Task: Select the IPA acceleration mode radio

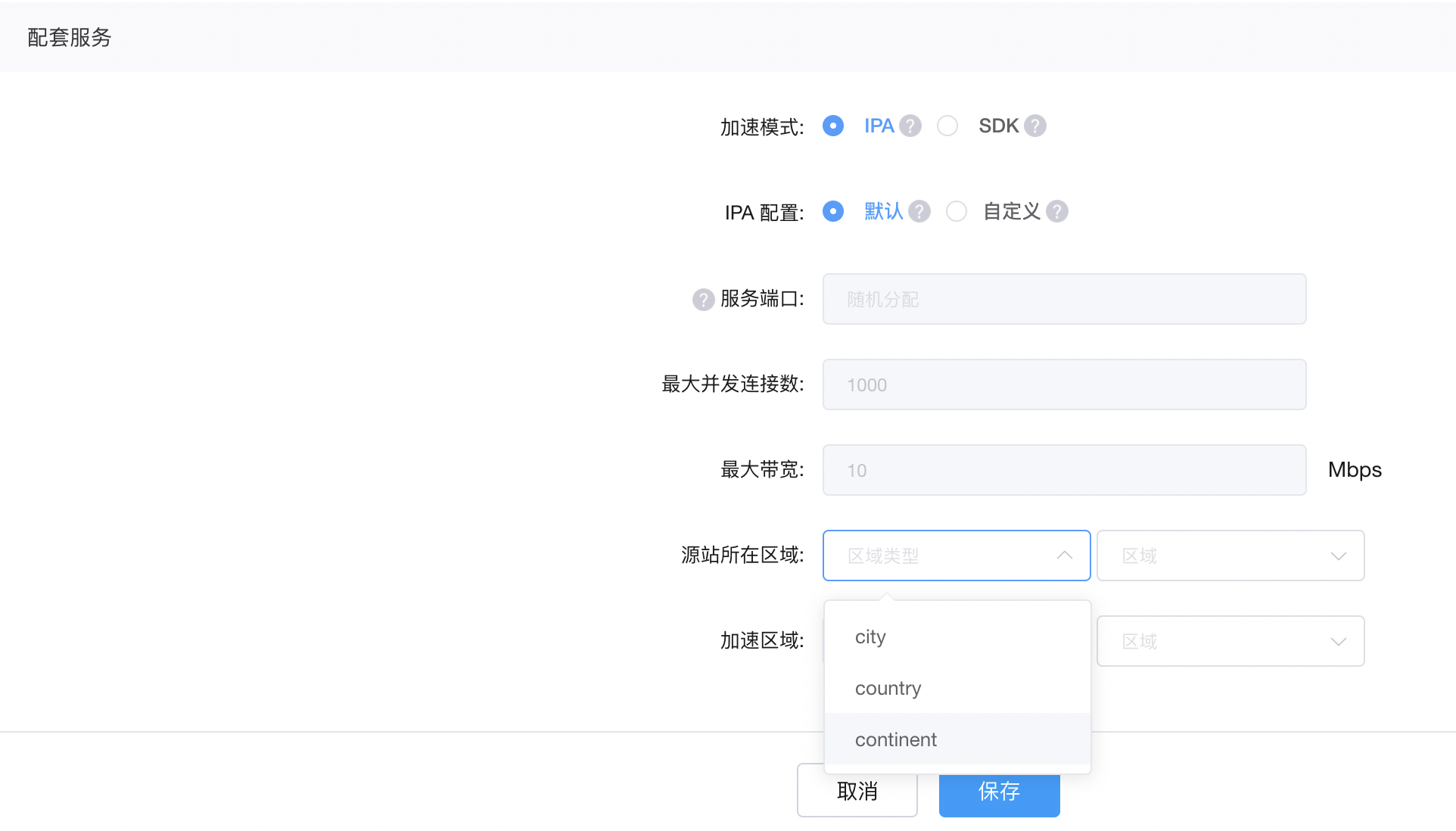Action: (833, 126)
